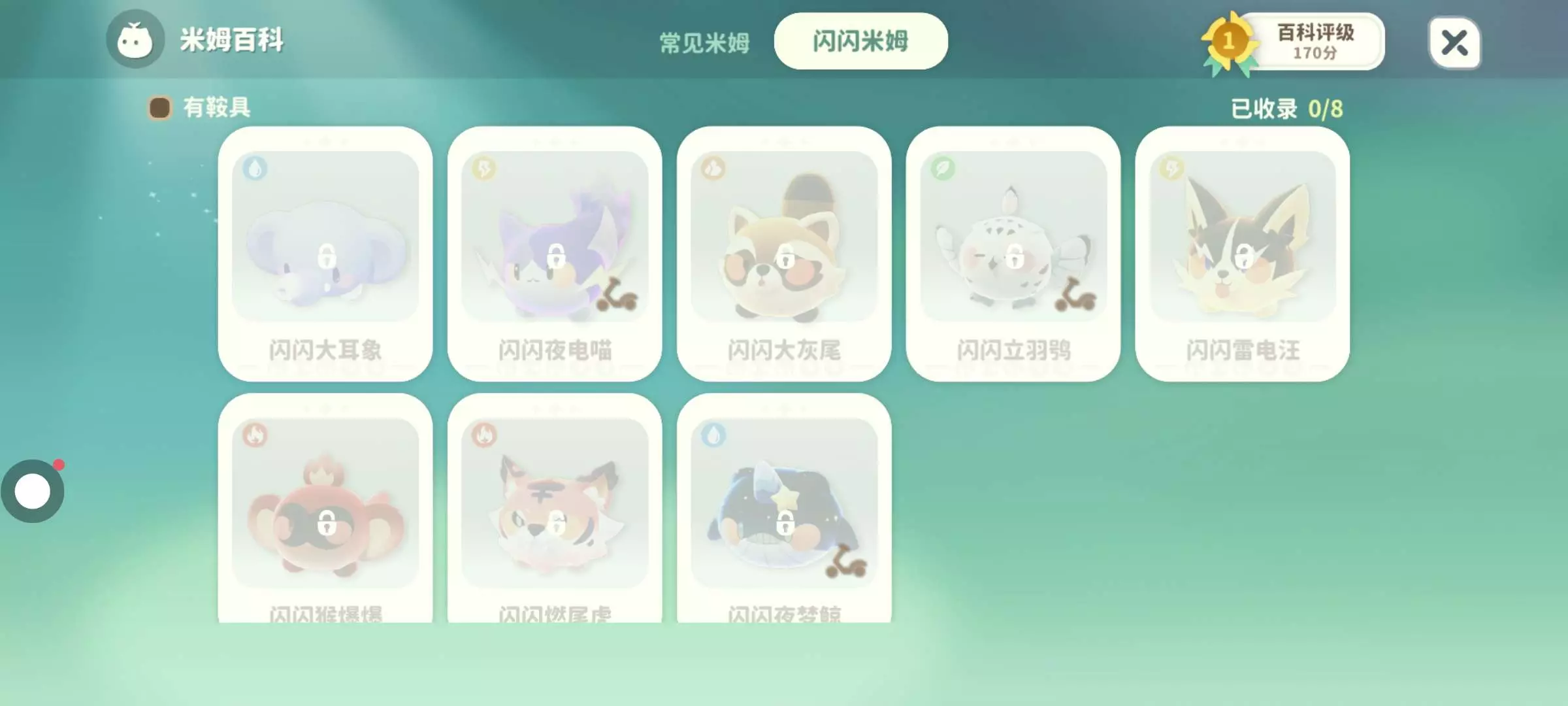Tap the floating round assistant button
Screen dimensions: 1568x706
[x=33, y=491]
